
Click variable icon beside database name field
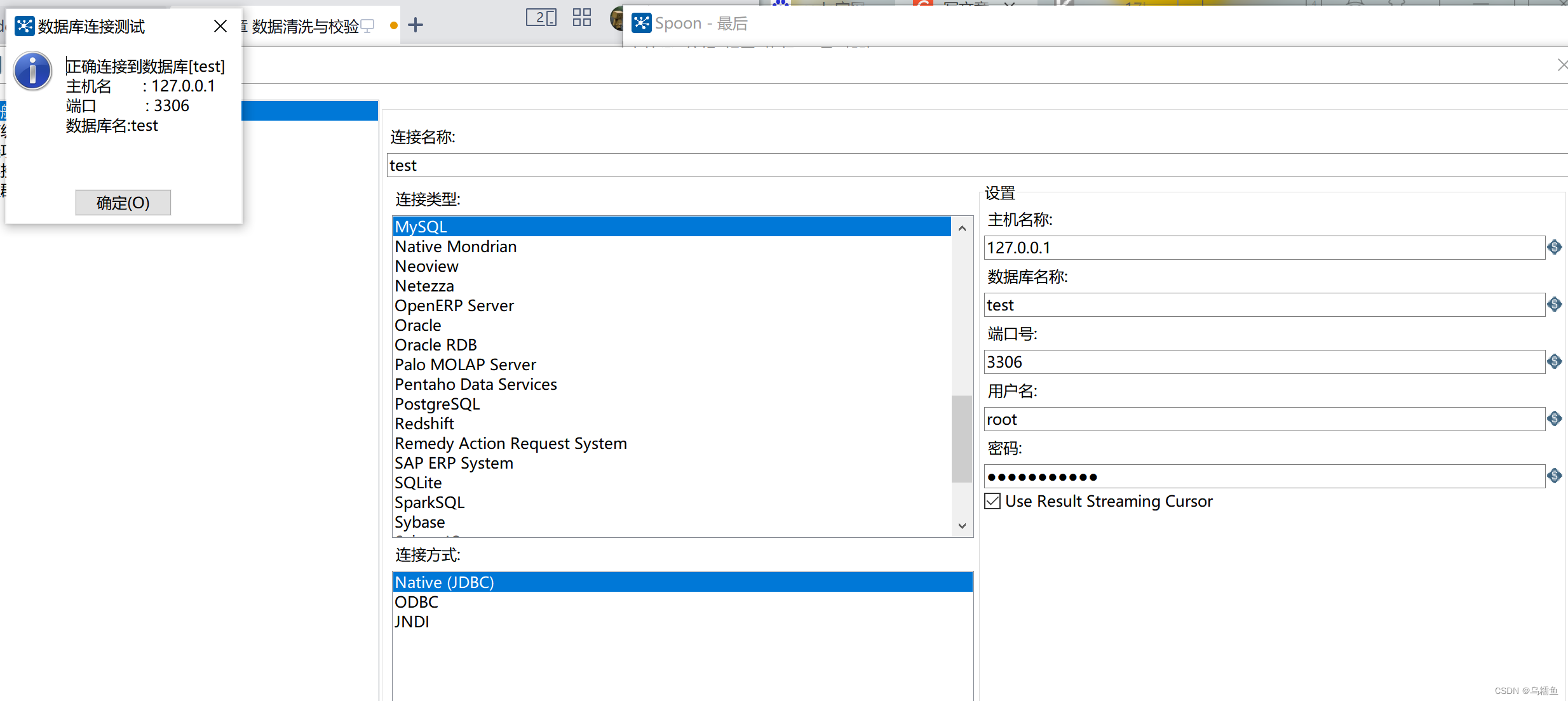tap(1555, 305)
